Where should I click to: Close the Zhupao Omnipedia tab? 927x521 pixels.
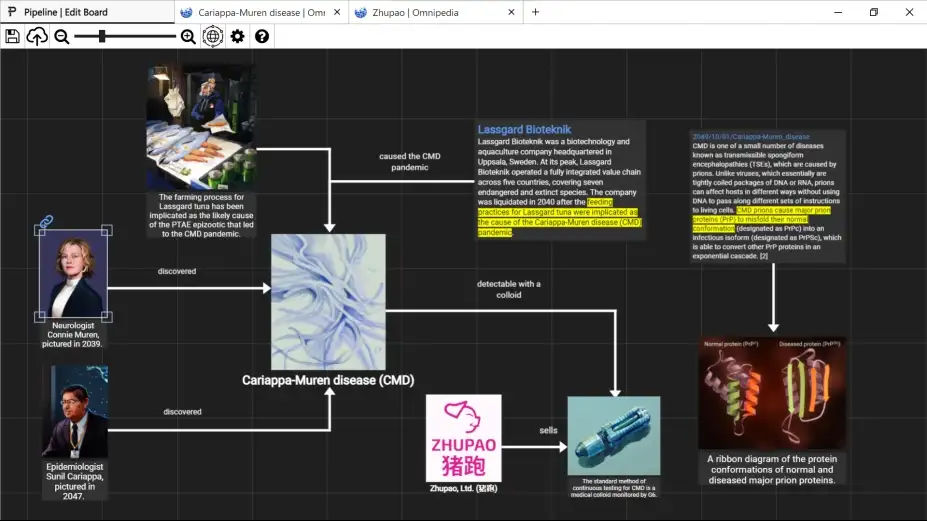point(511,12)
